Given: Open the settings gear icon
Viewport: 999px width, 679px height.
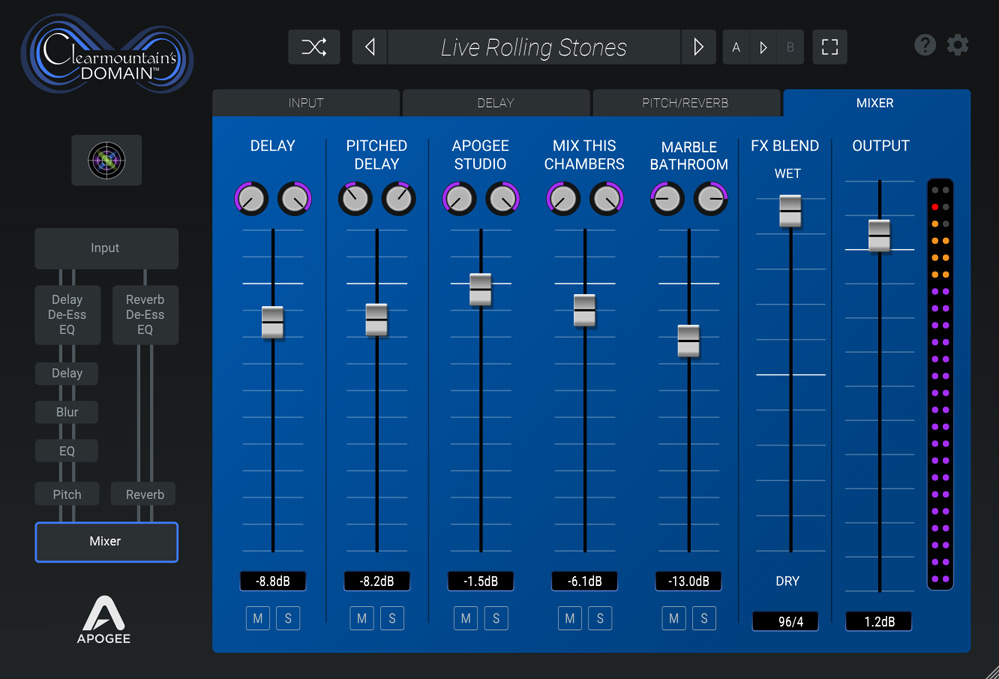Looking at the screenshot, I should (958, 45).
